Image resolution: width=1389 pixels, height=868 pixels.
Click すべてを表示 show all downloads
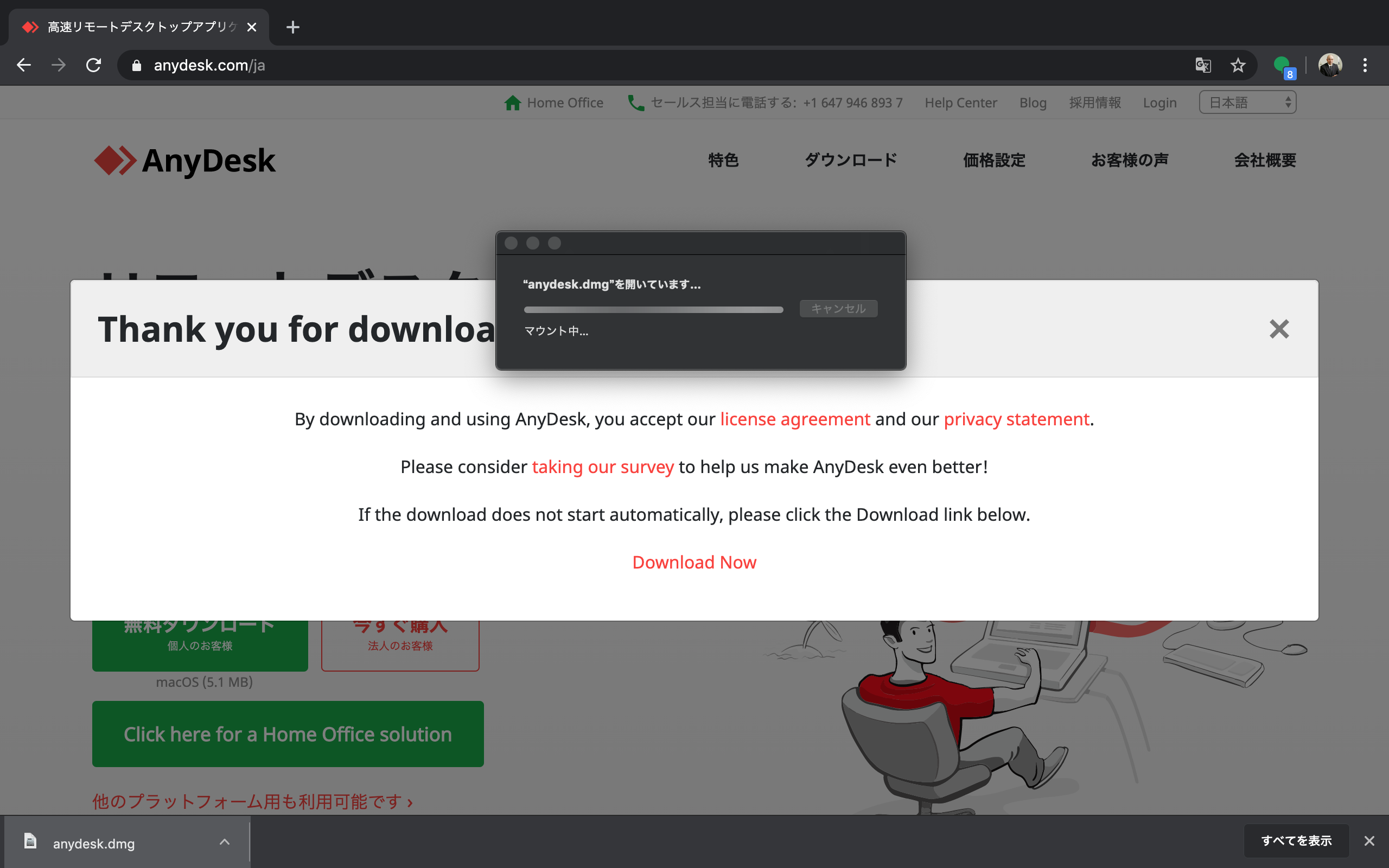click(x=1296, y=841)
